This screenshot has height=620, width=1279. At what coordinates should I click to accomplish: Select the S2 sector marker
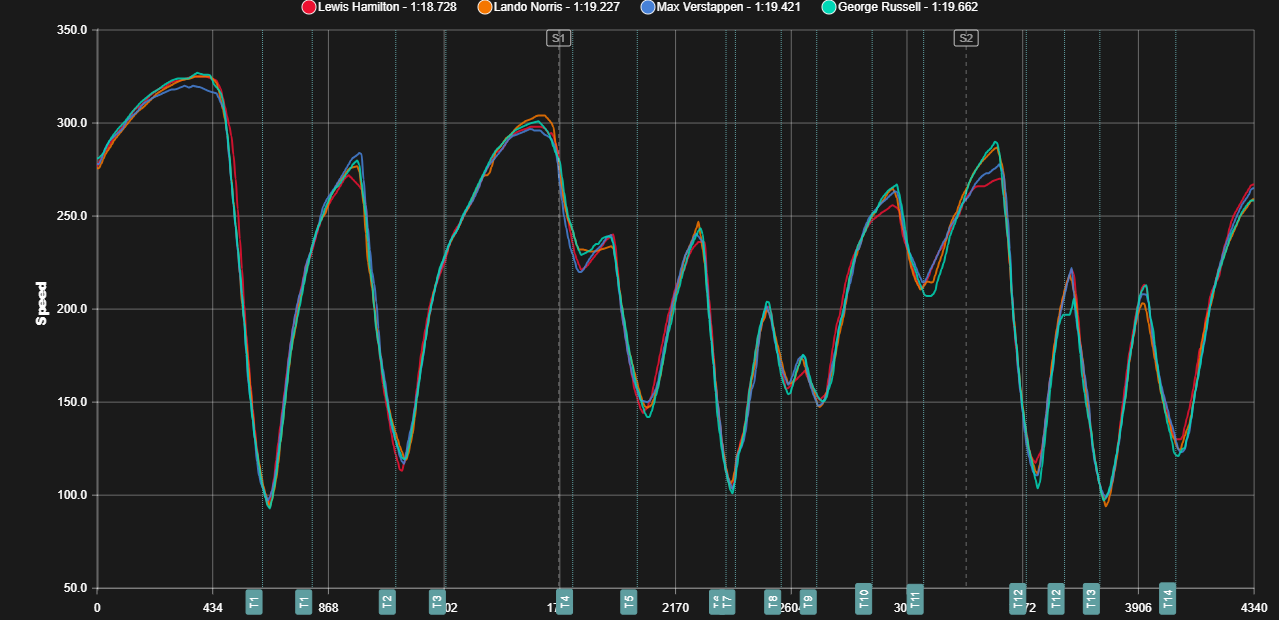[966, 38]
